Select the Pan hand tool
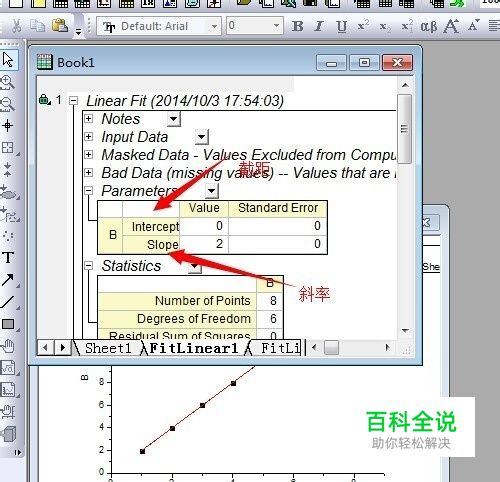The image size is (500, 482). [x=8, y=346]
